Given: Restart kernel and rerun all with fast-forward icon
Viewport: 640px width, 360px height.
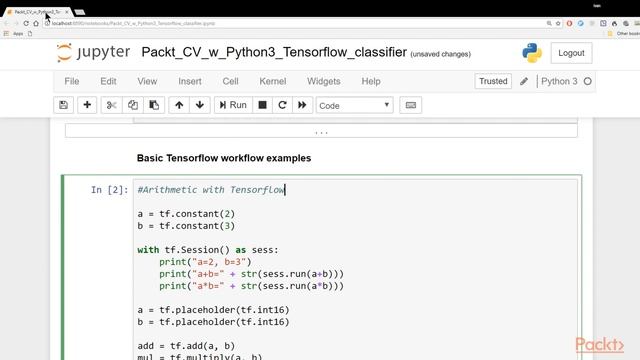Looking at the screenshot, I should click(x=302, y=105).
